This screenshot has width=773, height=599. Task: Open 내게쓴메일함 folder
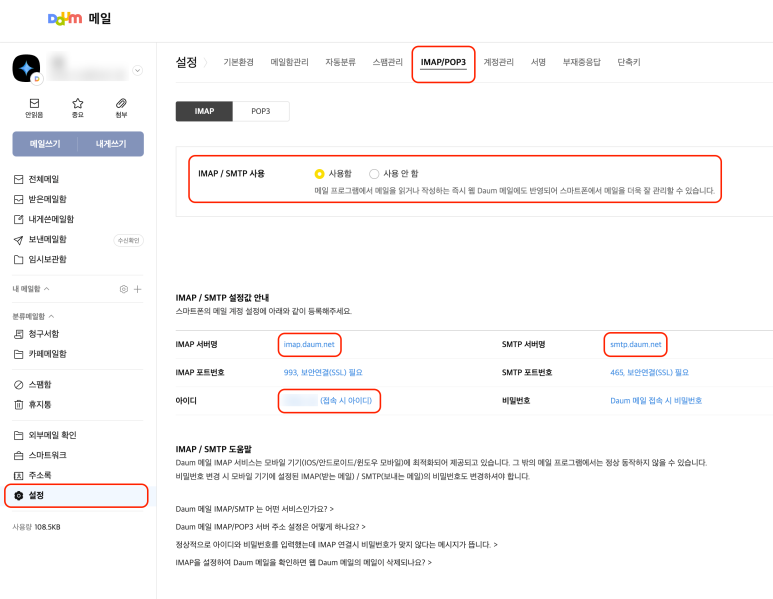(51, 219)
